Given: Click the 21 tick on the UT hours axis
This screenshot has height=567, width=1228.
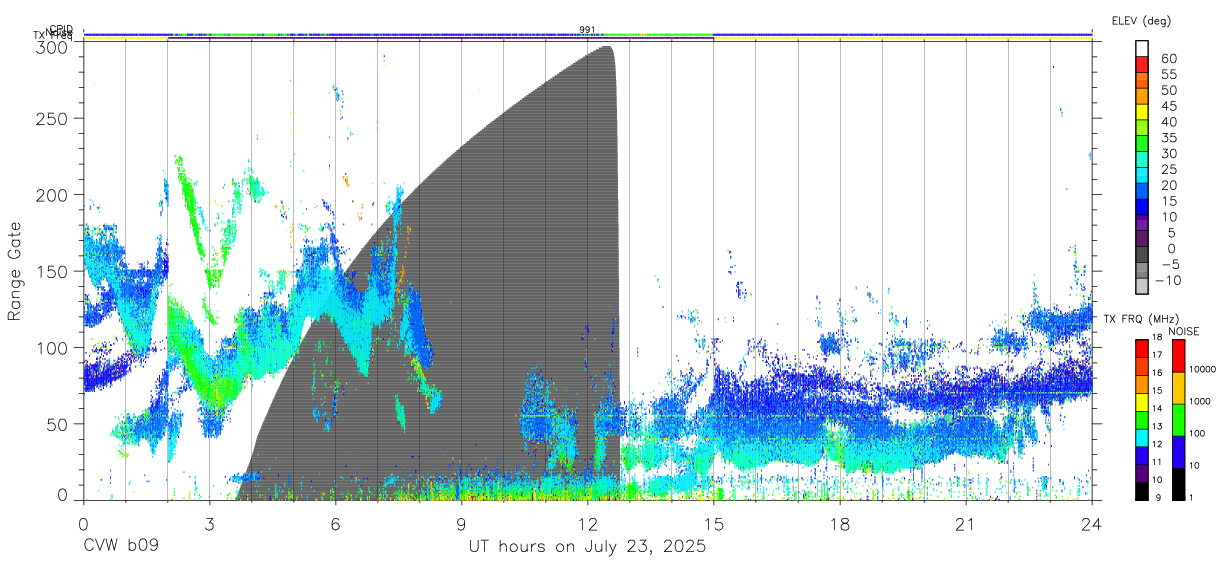Looking at the screenshot, I should point(965,524).
